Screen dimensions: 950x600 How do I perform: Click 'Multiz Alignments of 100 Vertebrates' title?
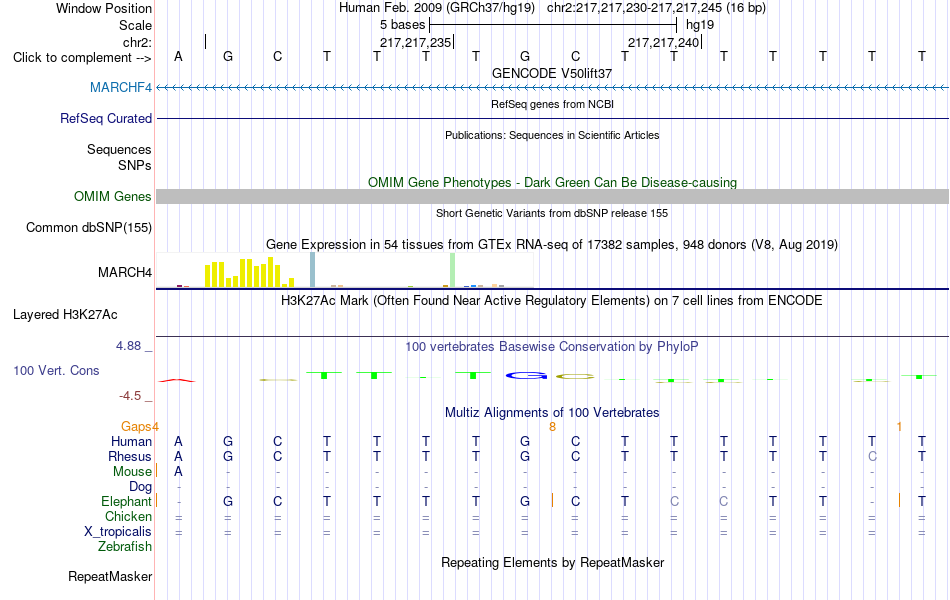(552, 413)
